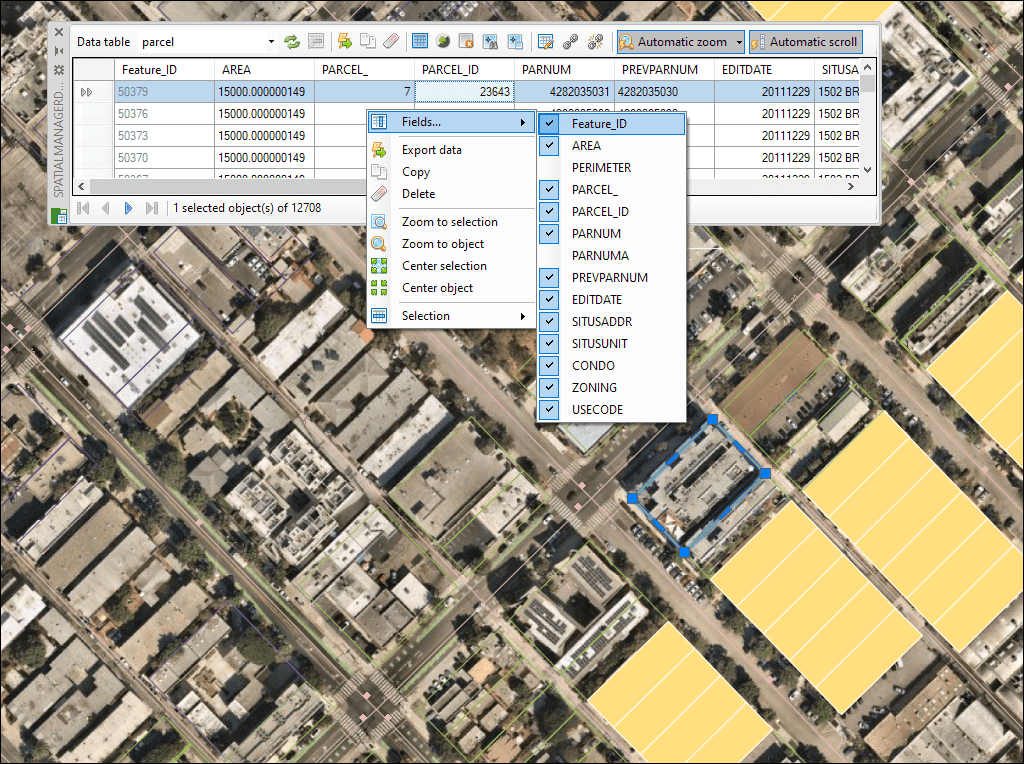
Task: Click the table's horizontal scrollbar left arrow
Action: click(81, 187)
